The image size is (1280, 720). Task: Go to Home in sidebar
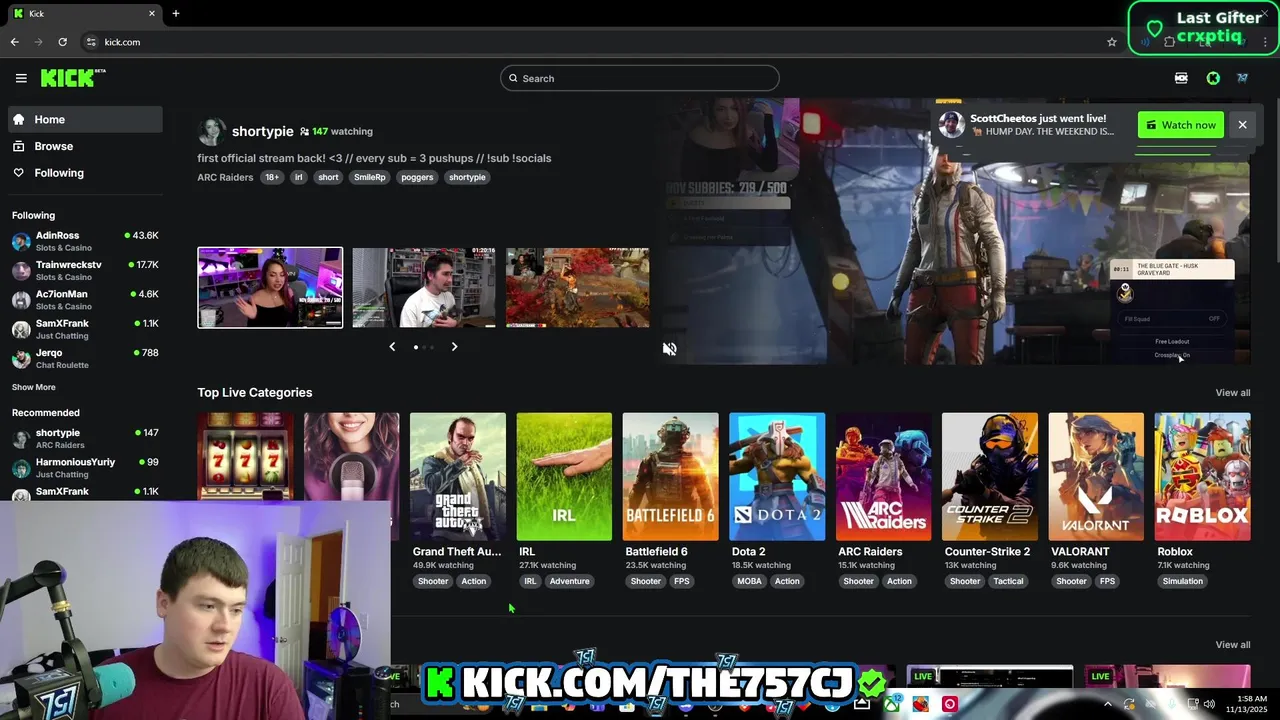coord(85,119)
